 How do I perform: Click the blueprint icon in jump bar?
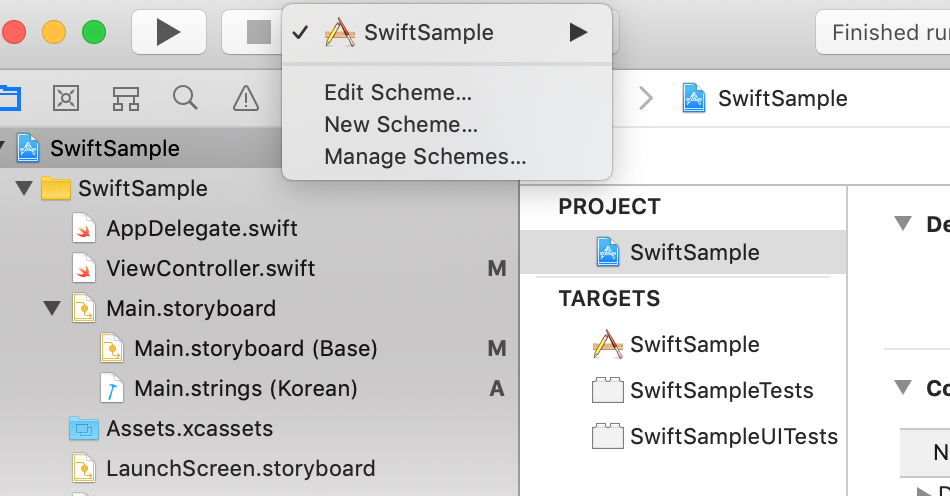pos(694,98)
